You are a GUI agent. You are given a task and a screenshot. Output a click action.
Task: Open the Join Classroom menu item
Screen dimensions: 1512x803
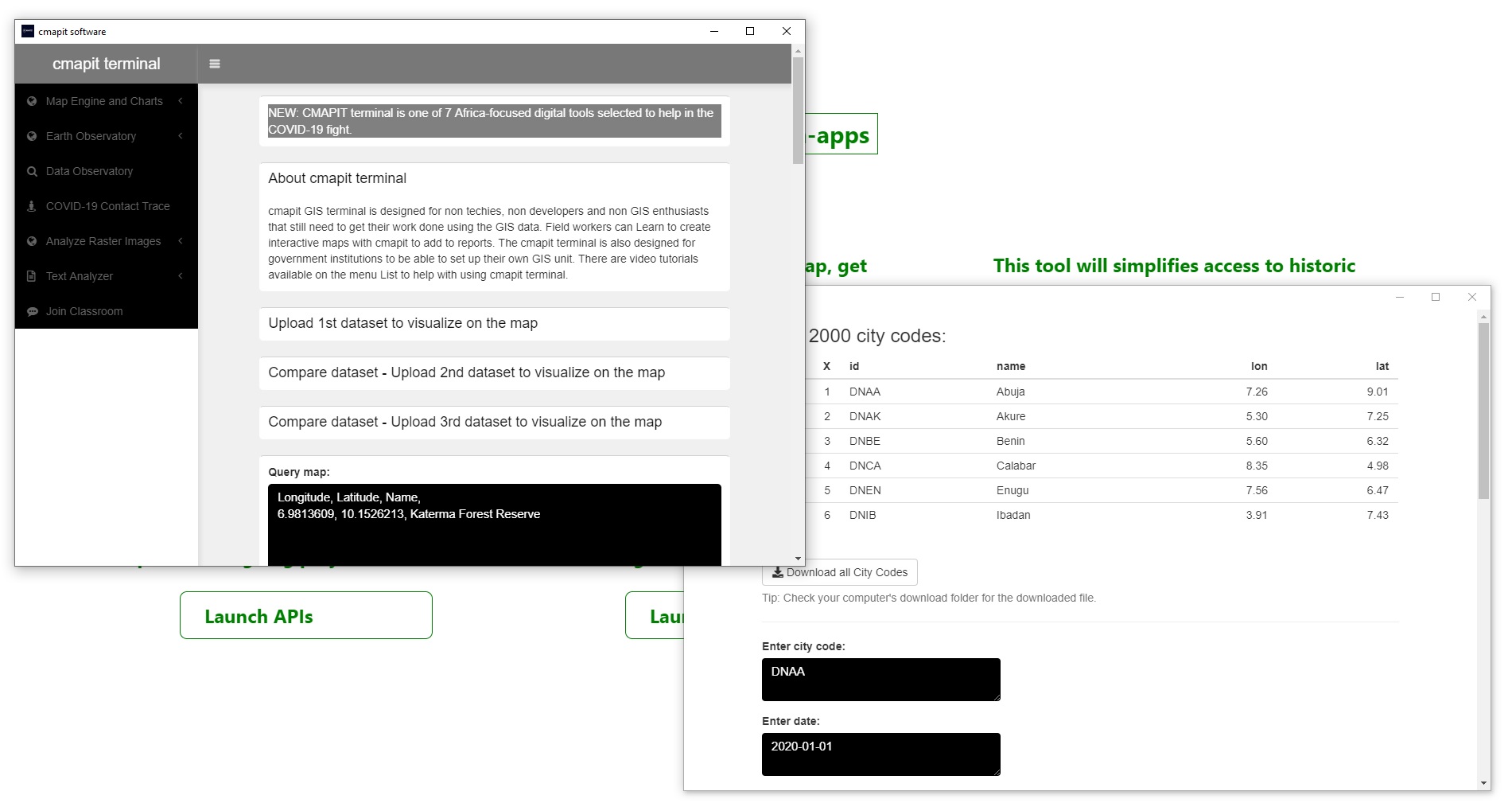coord(107,311)
